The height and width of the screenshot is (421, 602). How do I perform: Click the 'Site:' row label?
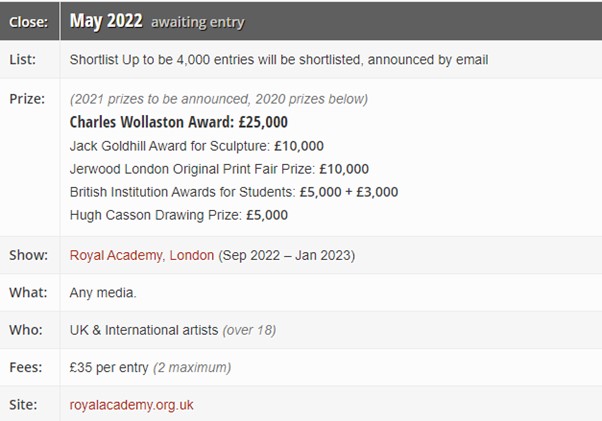[26, 405]
